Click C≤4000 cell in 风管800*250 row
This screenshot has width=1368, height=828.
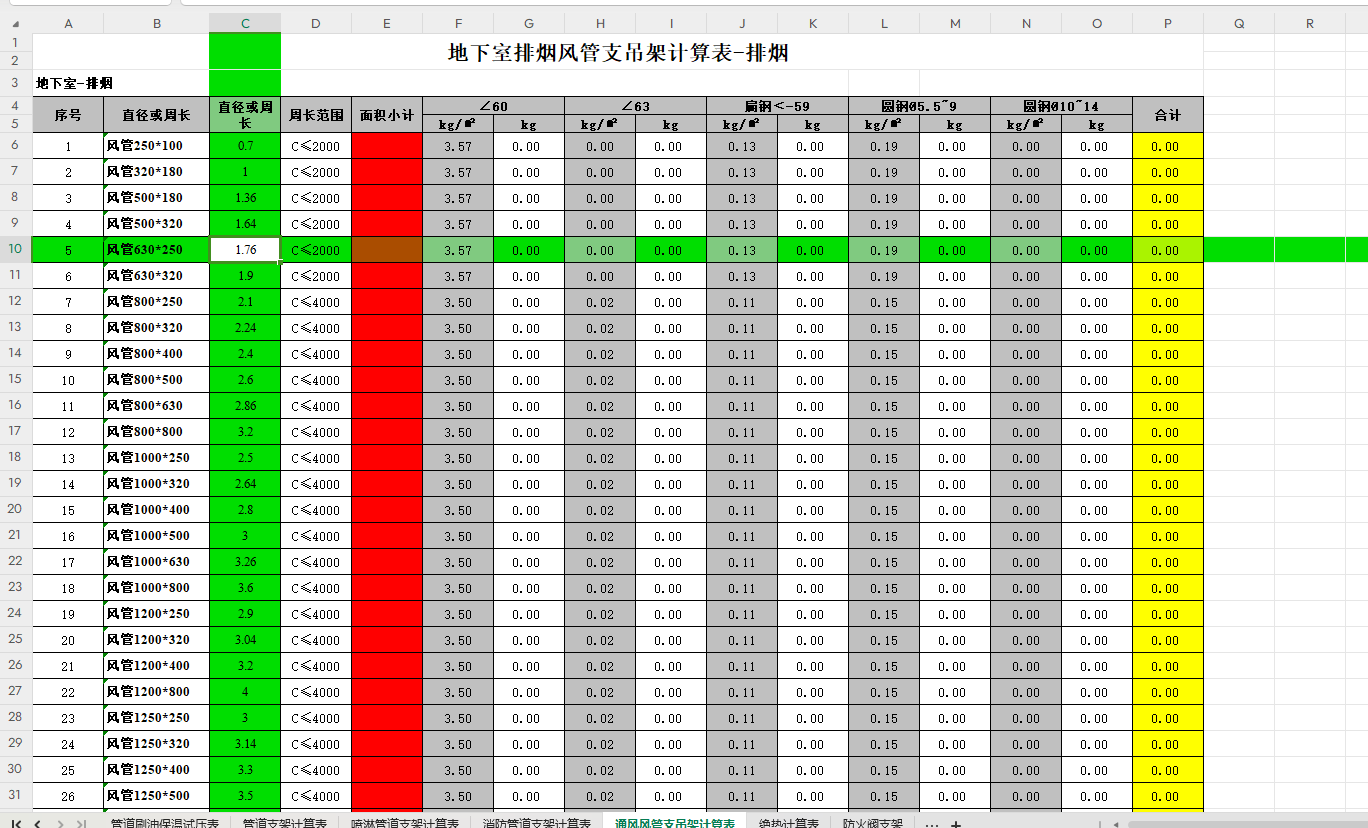316,302
